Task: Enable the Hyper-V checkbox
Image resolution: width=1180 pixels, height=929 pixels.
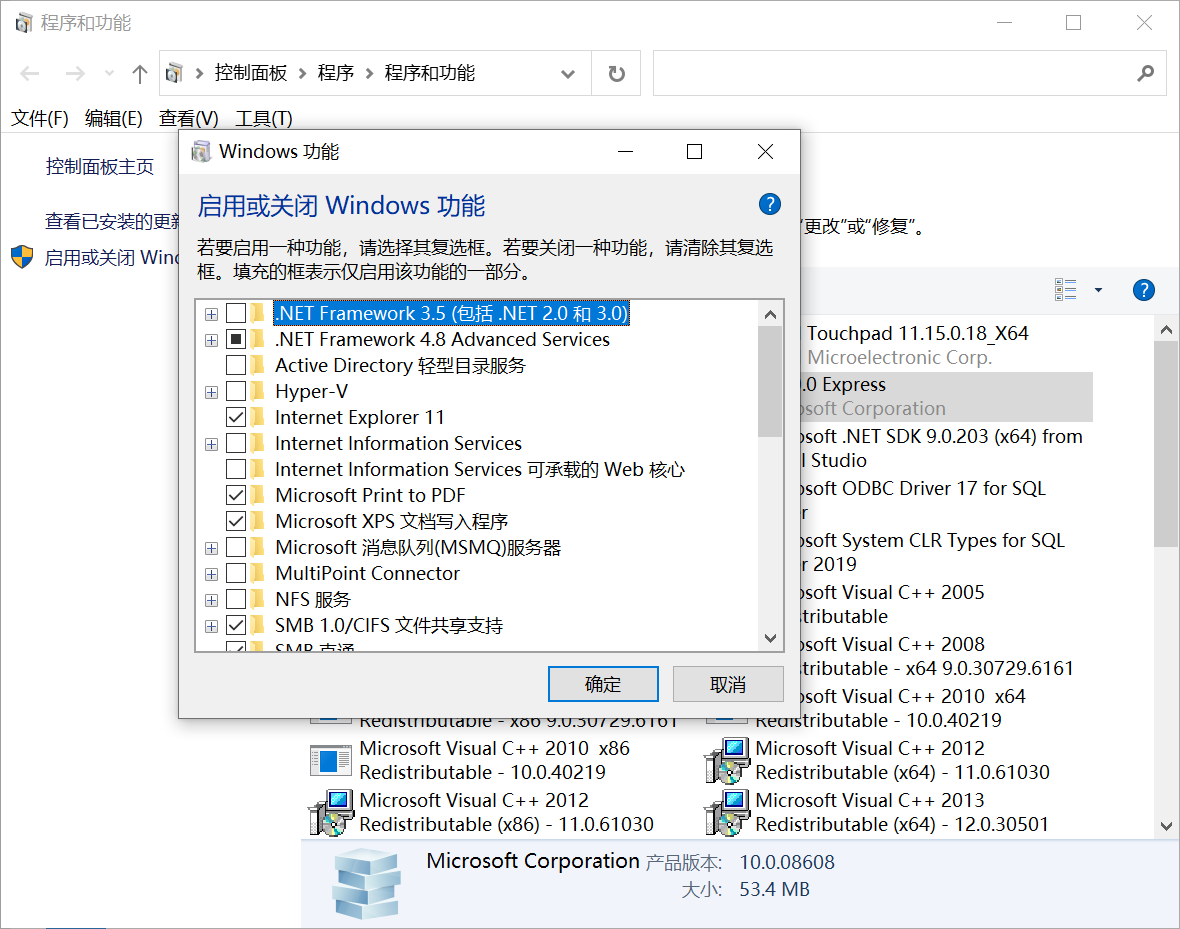Action: [x=236, y=391]
